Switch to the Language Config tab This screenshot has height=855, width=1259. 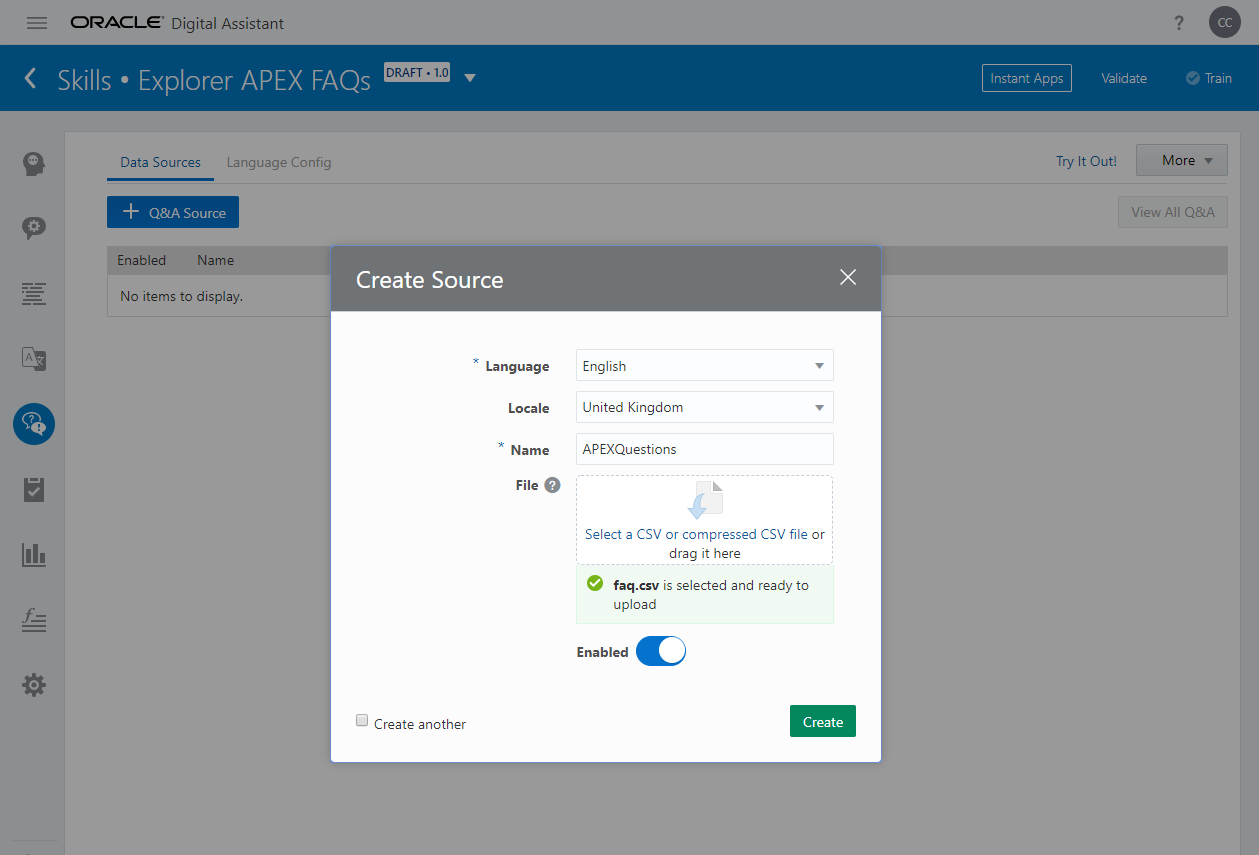tap(279, 162)
